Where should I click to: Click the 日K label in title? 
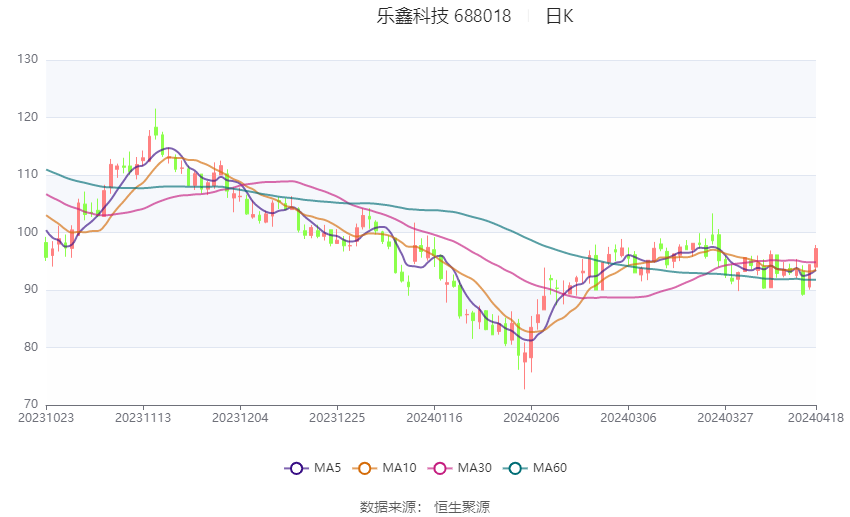click(559, 16)
